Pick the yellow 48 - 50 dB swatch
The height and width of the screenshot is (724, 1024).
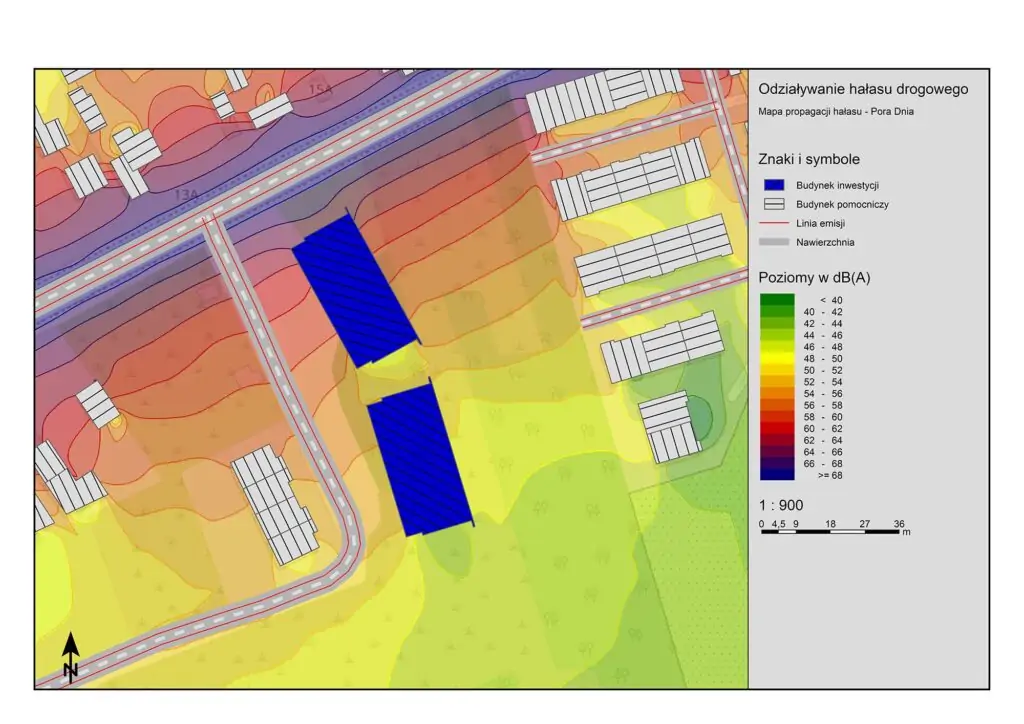(777, 358)
